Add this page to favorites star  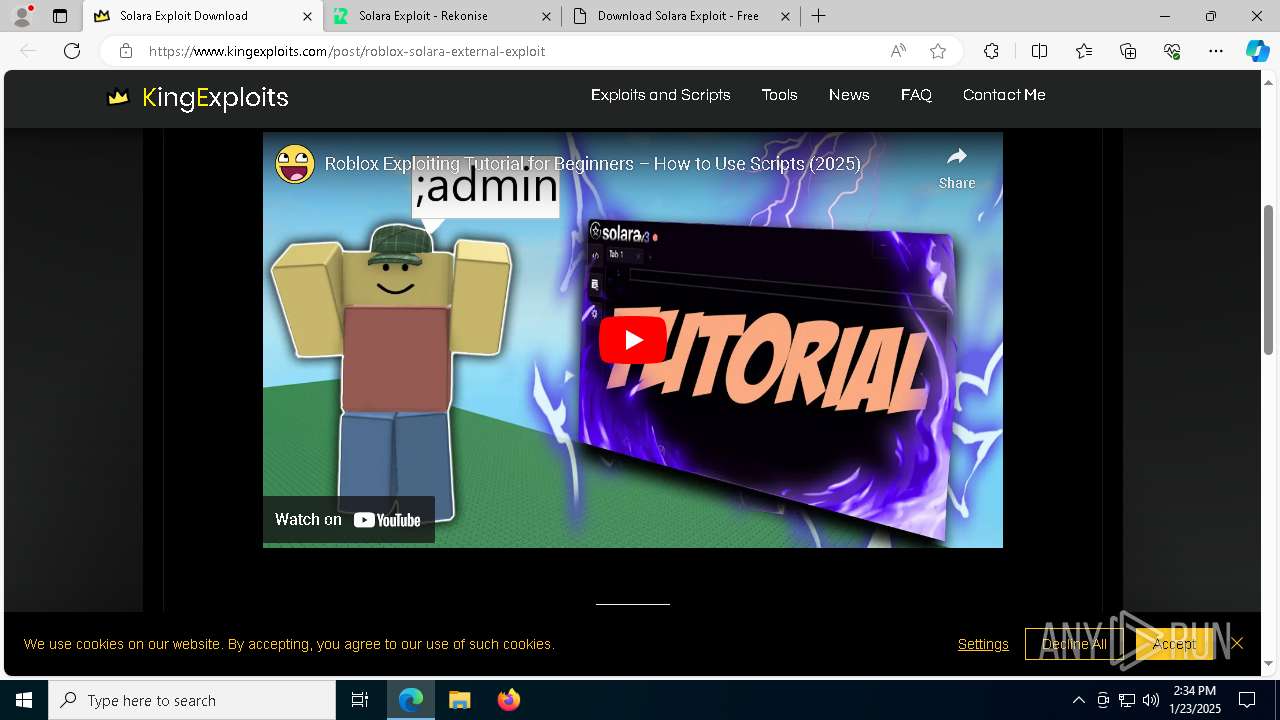tap(938, 51)
